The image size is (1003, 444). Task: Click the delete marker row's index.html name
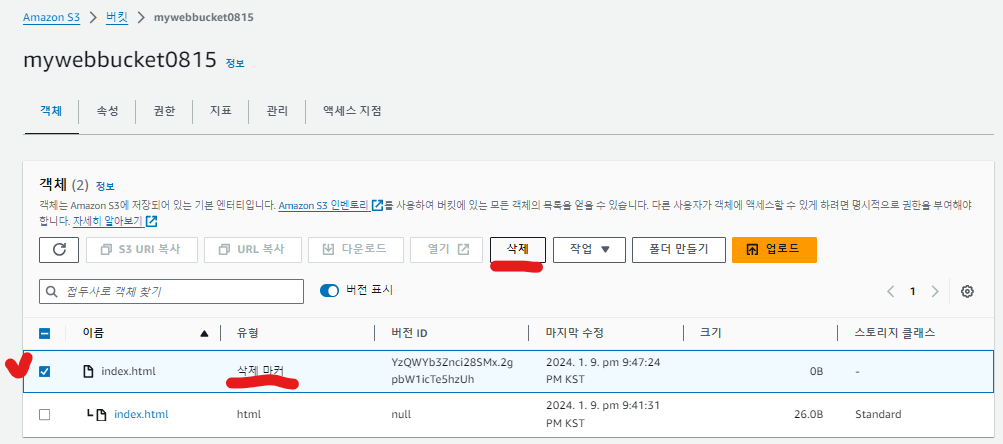pos(128,371)
